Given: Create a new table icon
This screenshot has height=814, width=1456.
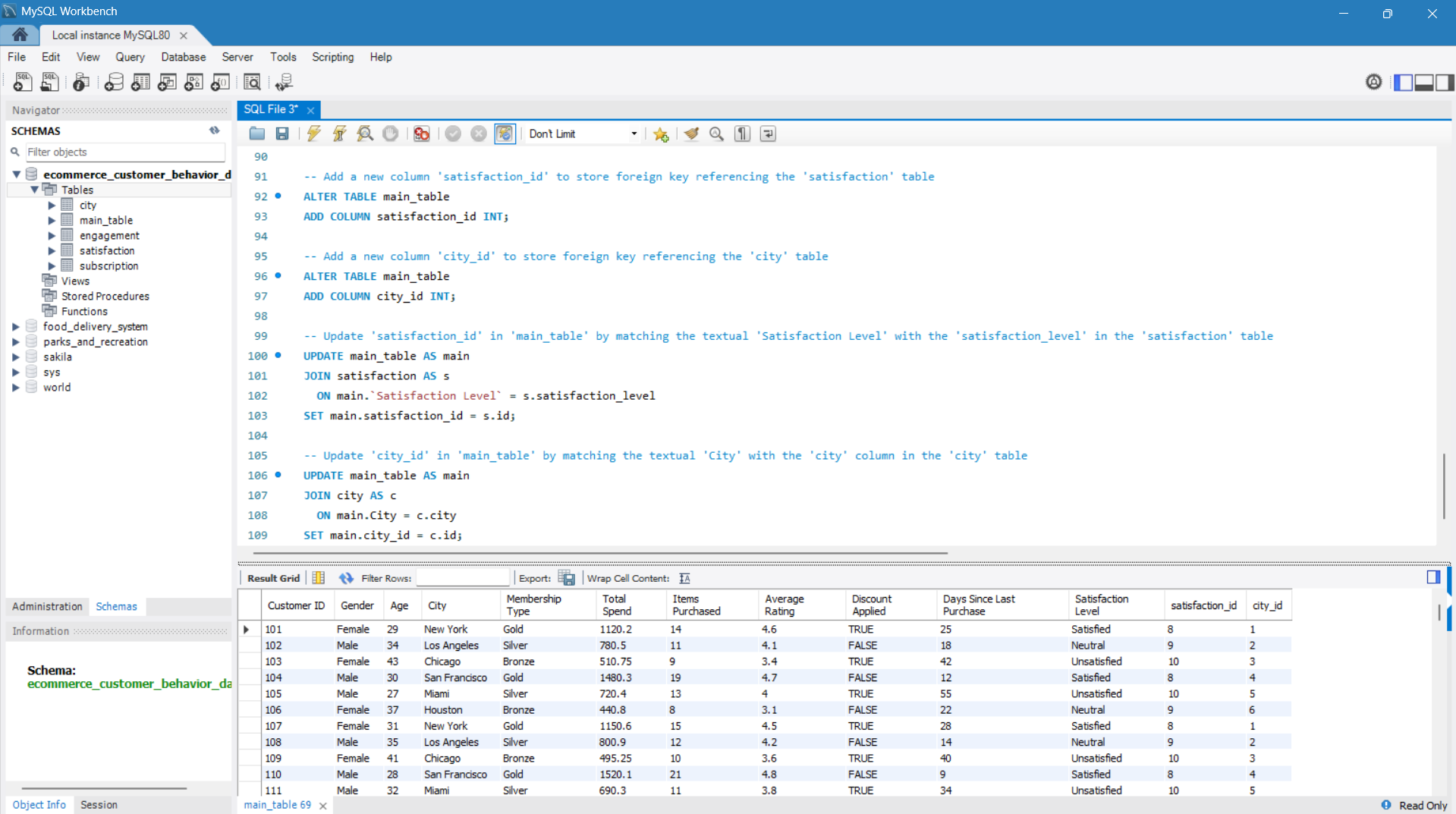Looking at the screenshot, I should tap(140, 82).
